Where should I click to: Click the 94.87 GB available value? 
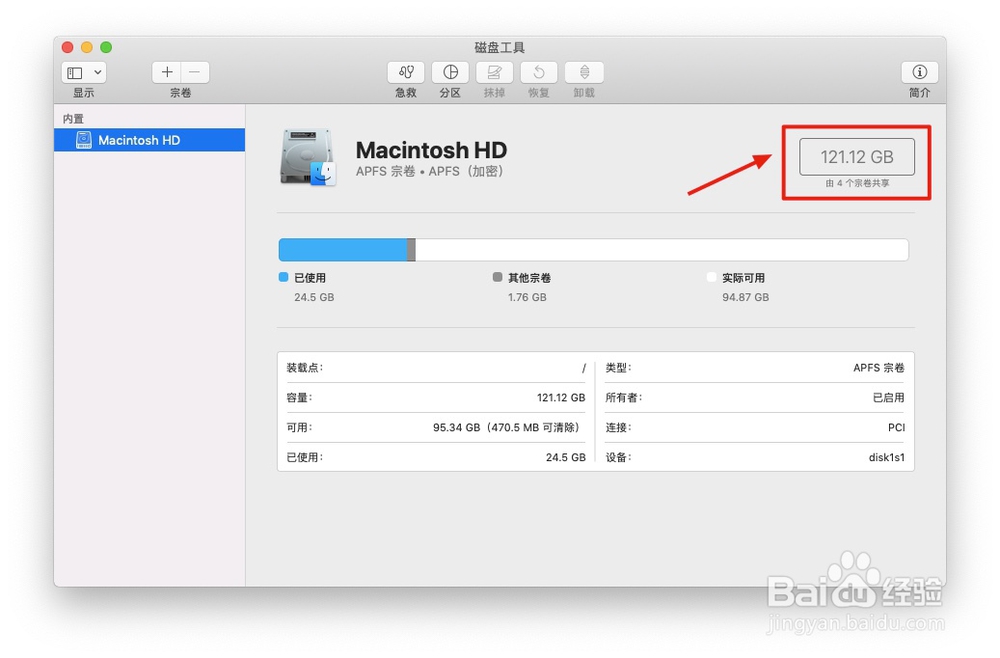[x=745, y=297]
